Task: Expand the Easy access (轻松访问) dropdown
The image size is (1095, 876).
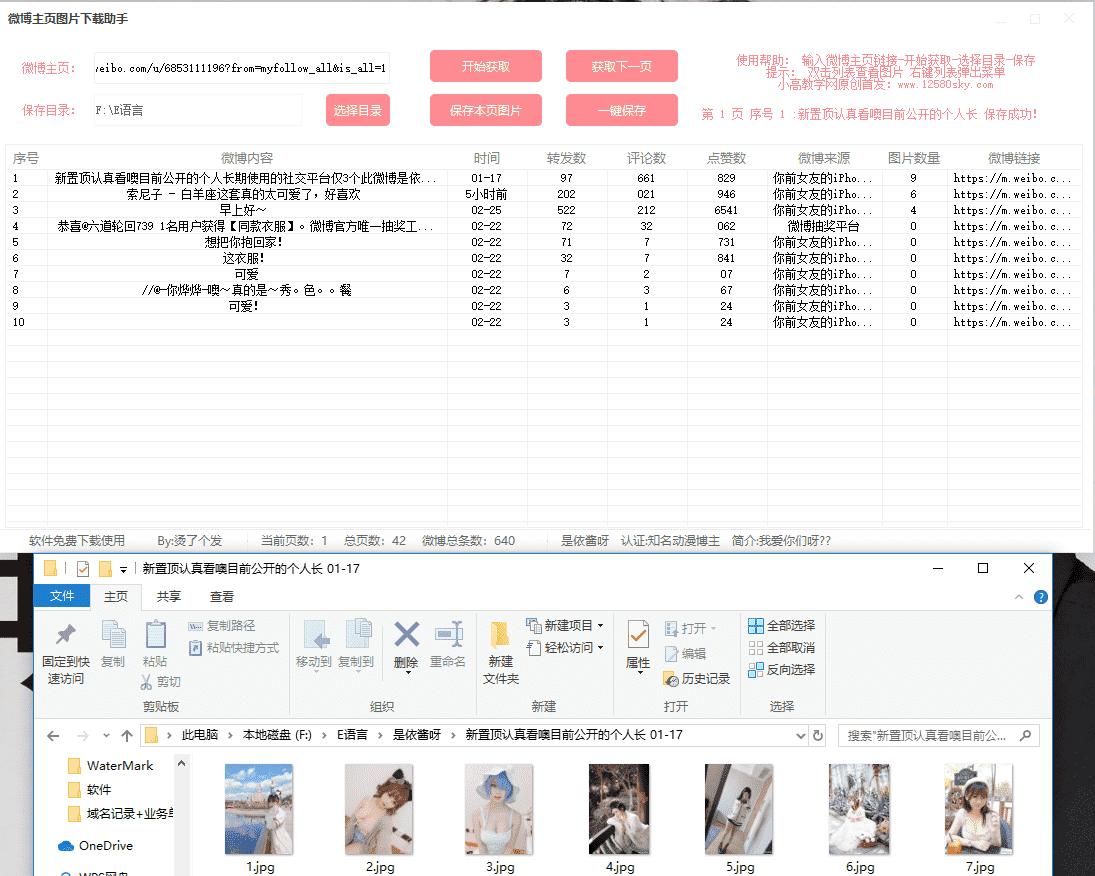Action: [600, 648]
